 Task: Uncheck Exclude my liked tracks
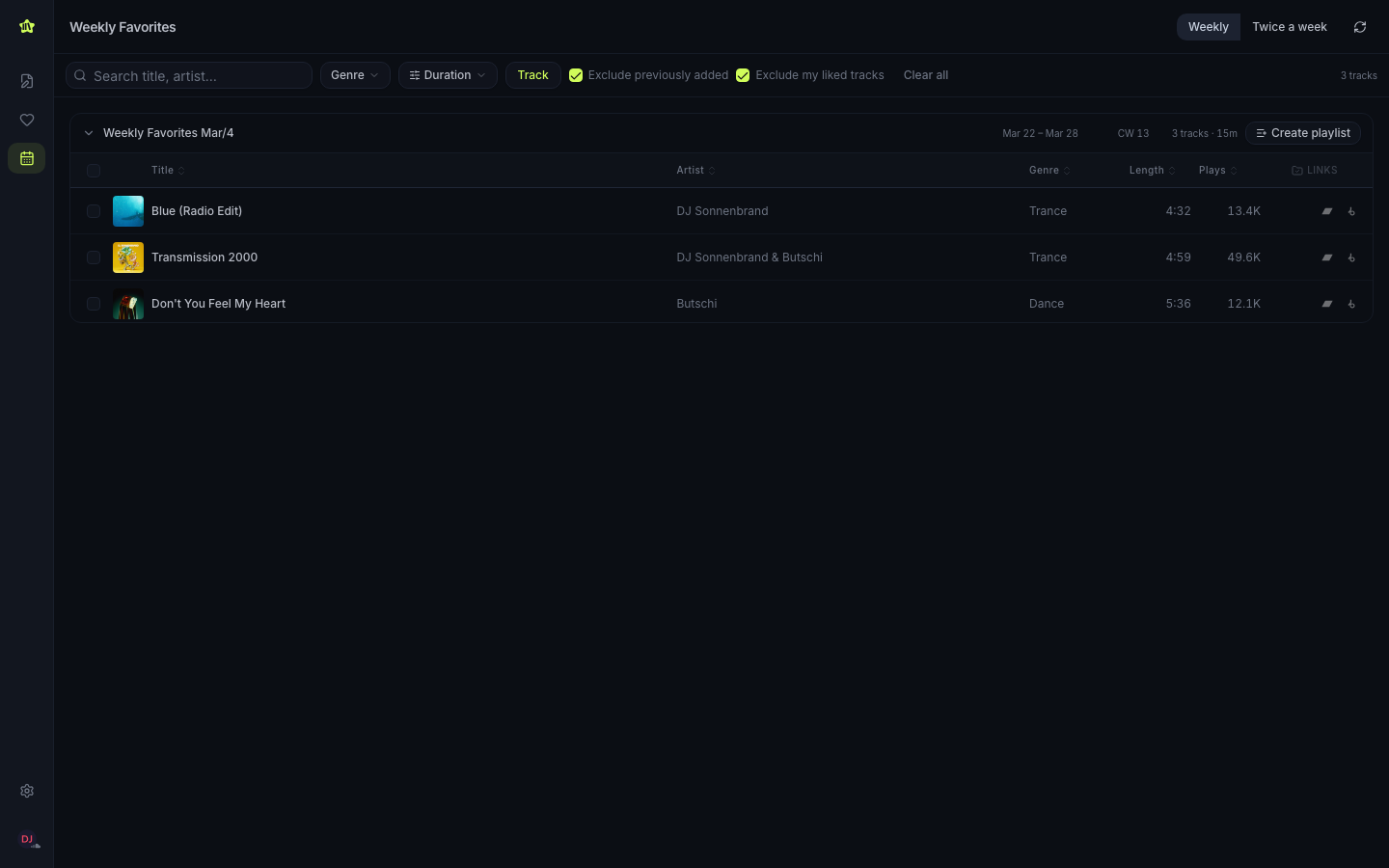743,75
